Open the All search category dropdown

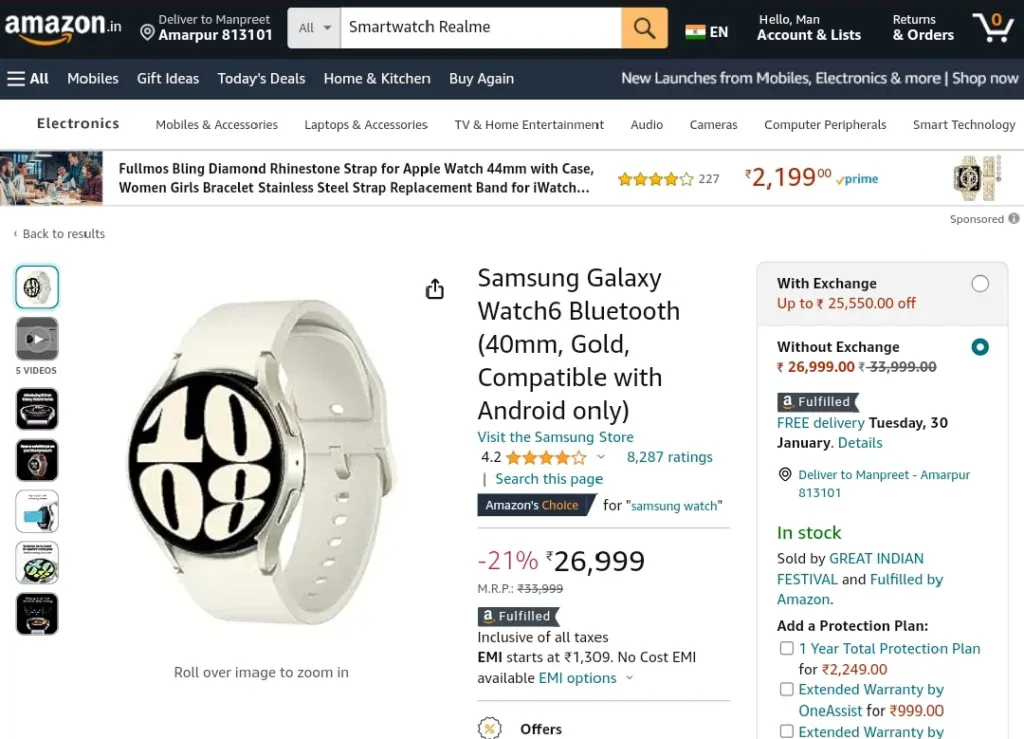click(x=314, y=28)
